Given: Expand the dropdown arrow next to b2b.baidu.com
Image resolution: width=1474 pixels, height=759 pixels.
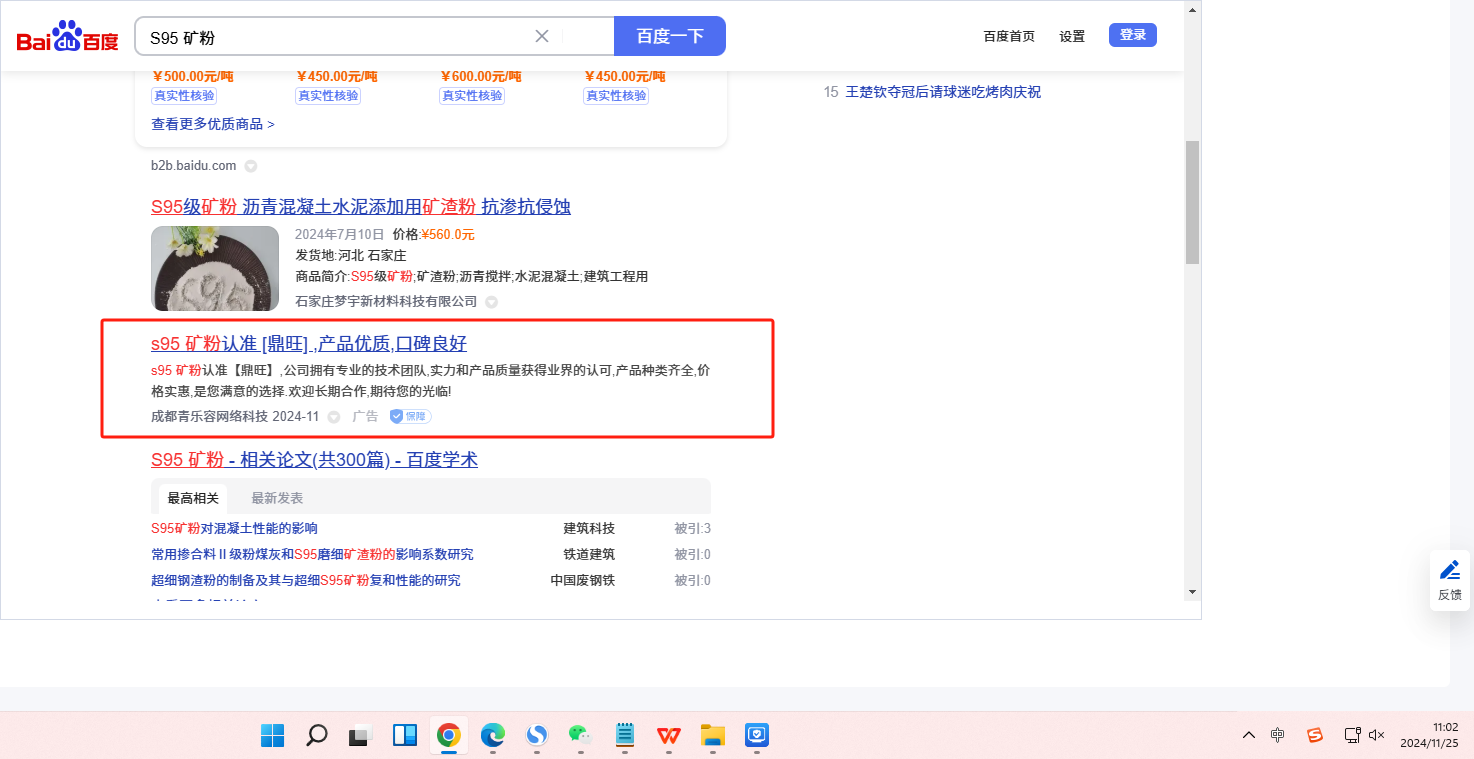Looking at the screenshot, I should (x=251, y=166).
